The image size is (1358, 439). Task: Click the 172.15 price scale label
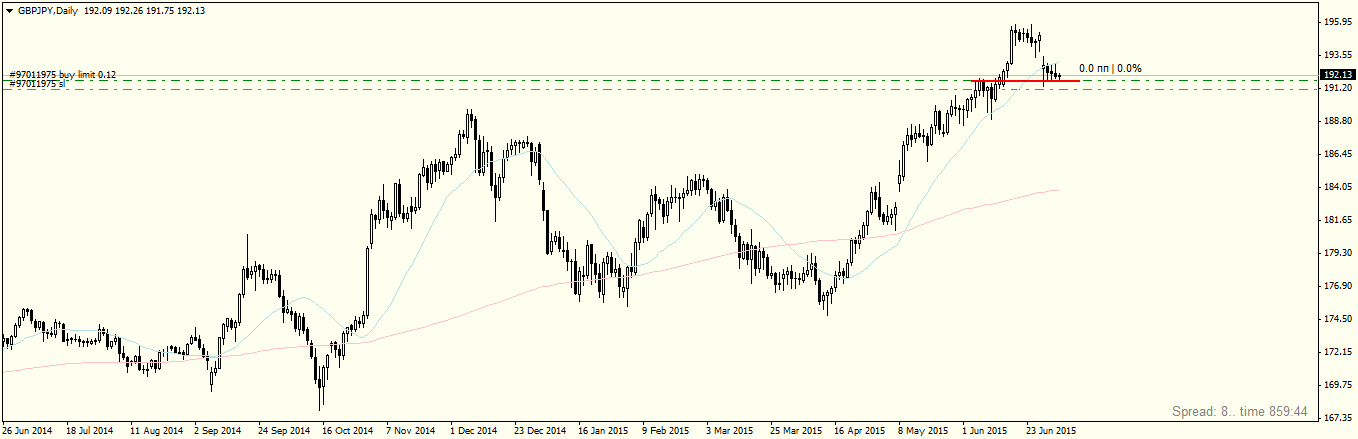pos(1338,352)
